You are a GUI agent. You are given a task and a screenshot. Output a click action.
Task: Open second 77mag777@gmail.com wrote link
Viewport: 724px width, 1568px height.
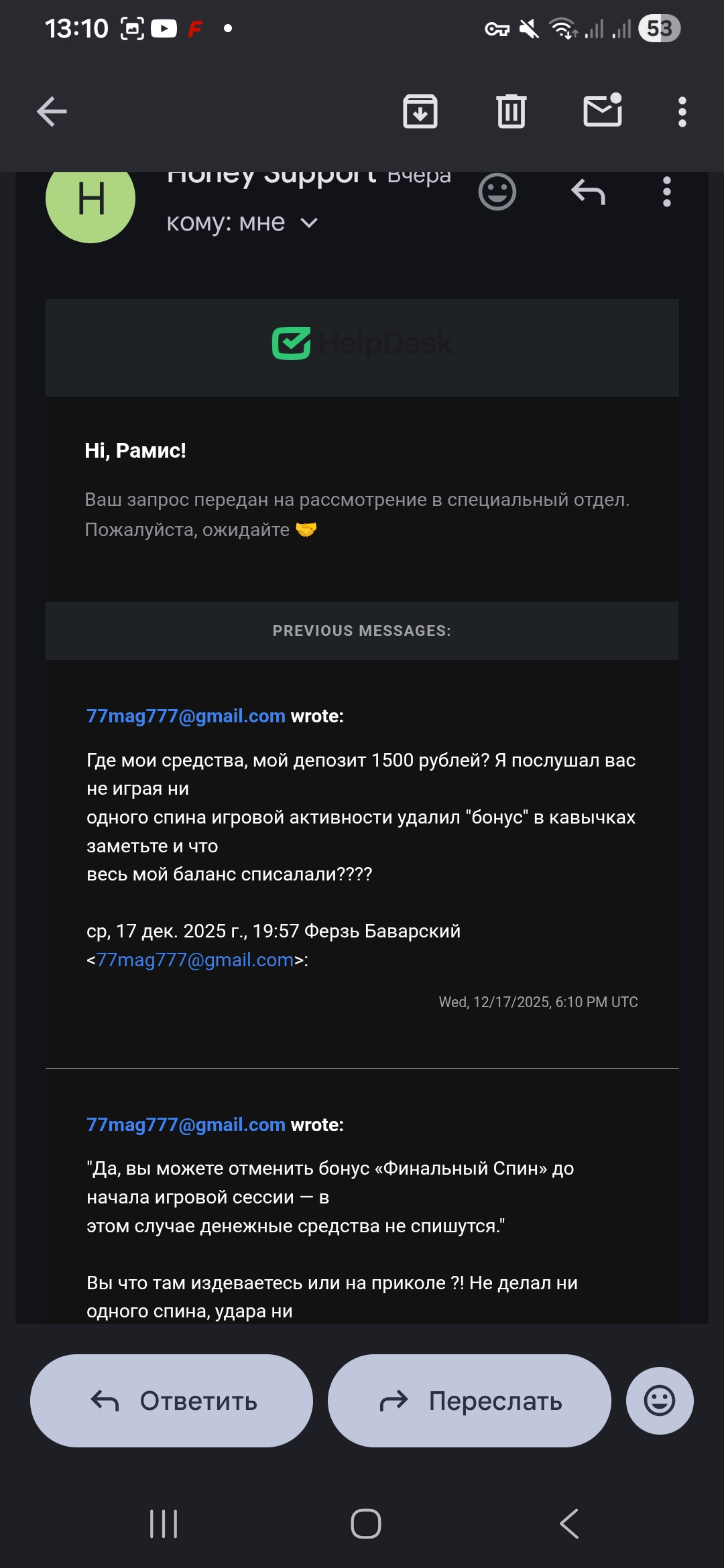pos(186,1125)
